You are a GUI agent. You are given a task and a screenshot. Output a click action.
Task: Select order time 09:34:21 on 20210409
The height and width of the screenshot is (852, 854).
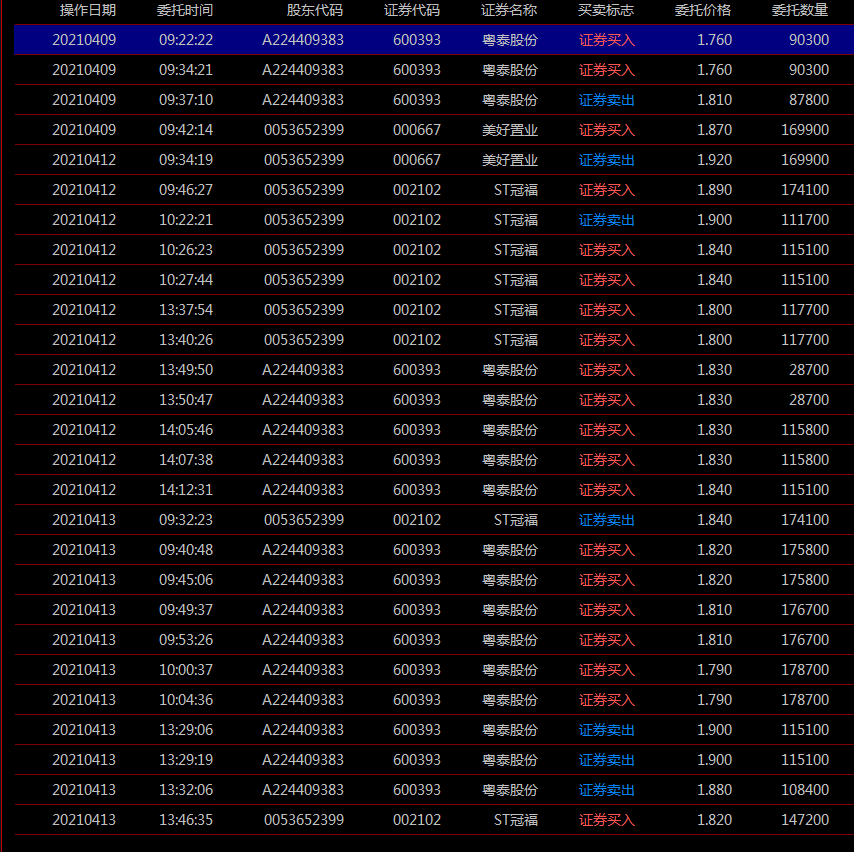click(x=186, y=70)
